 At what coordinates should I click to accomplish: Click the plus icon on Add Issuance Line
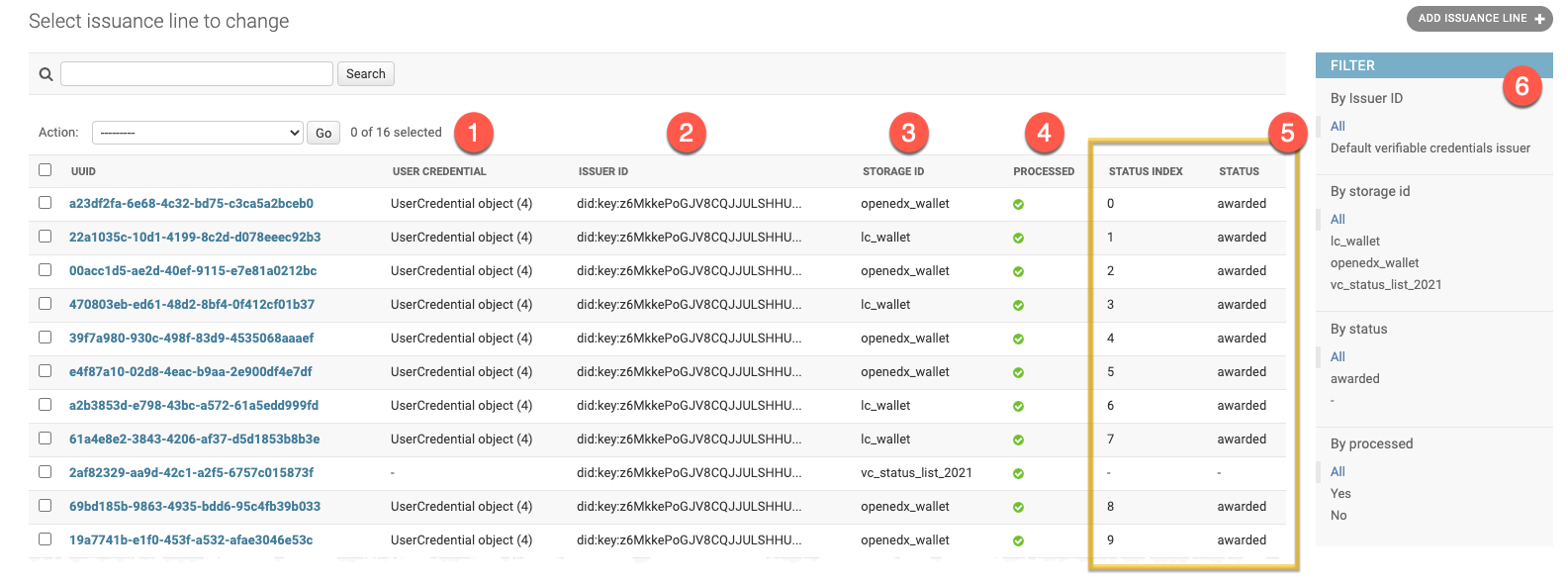[1539, 19]
